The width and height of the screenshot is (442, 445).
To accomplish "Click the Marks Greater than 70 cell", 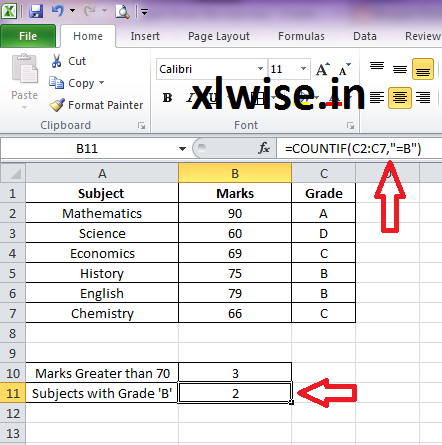I will point(102,373).
